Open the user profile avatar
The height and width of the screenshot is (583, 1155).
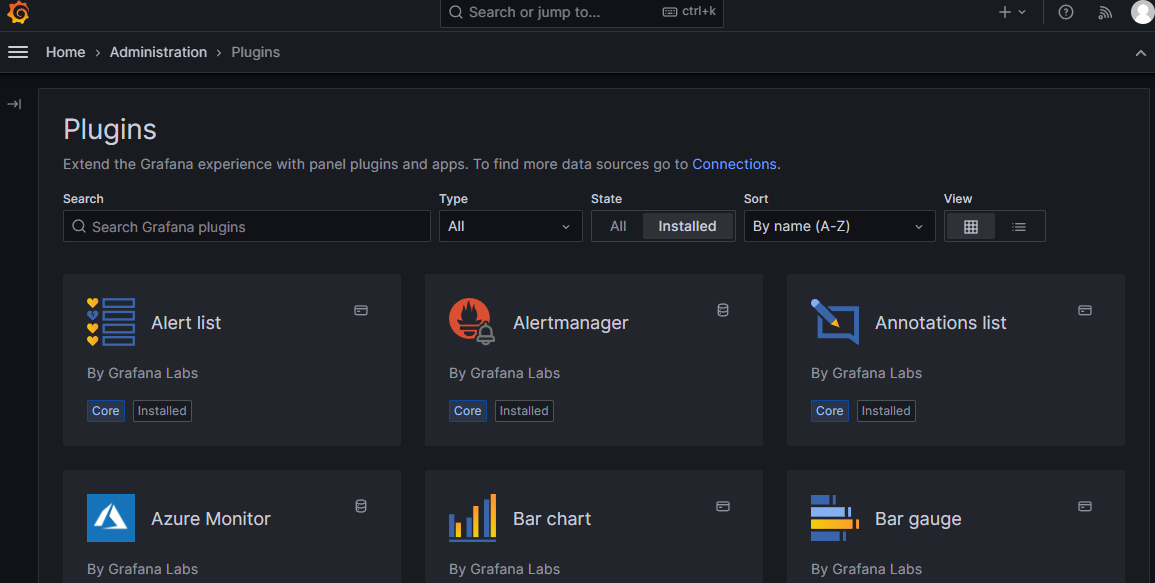(1141, 12)
